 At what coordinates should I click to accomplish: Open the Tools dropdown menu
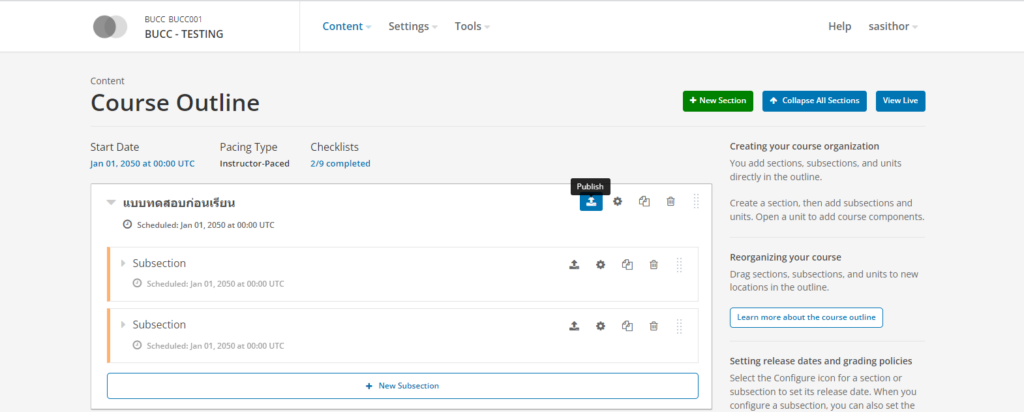click(471, 27)
